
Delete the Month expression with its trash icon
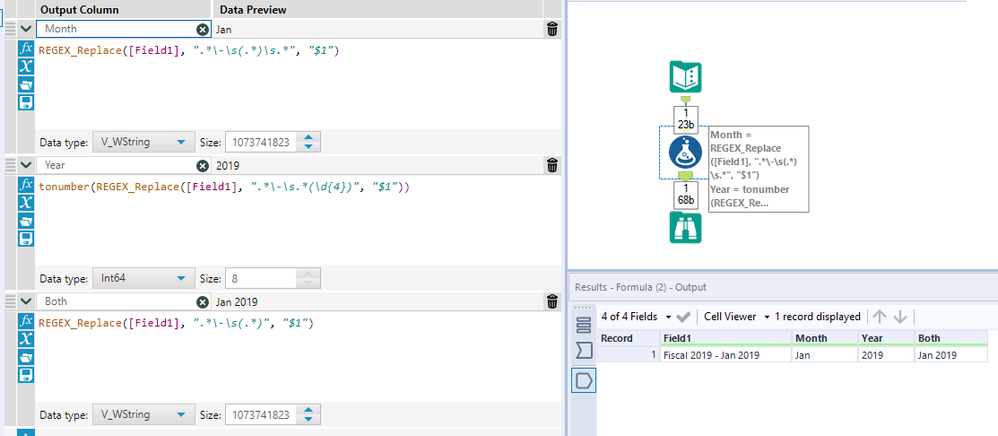coord(552,29)
